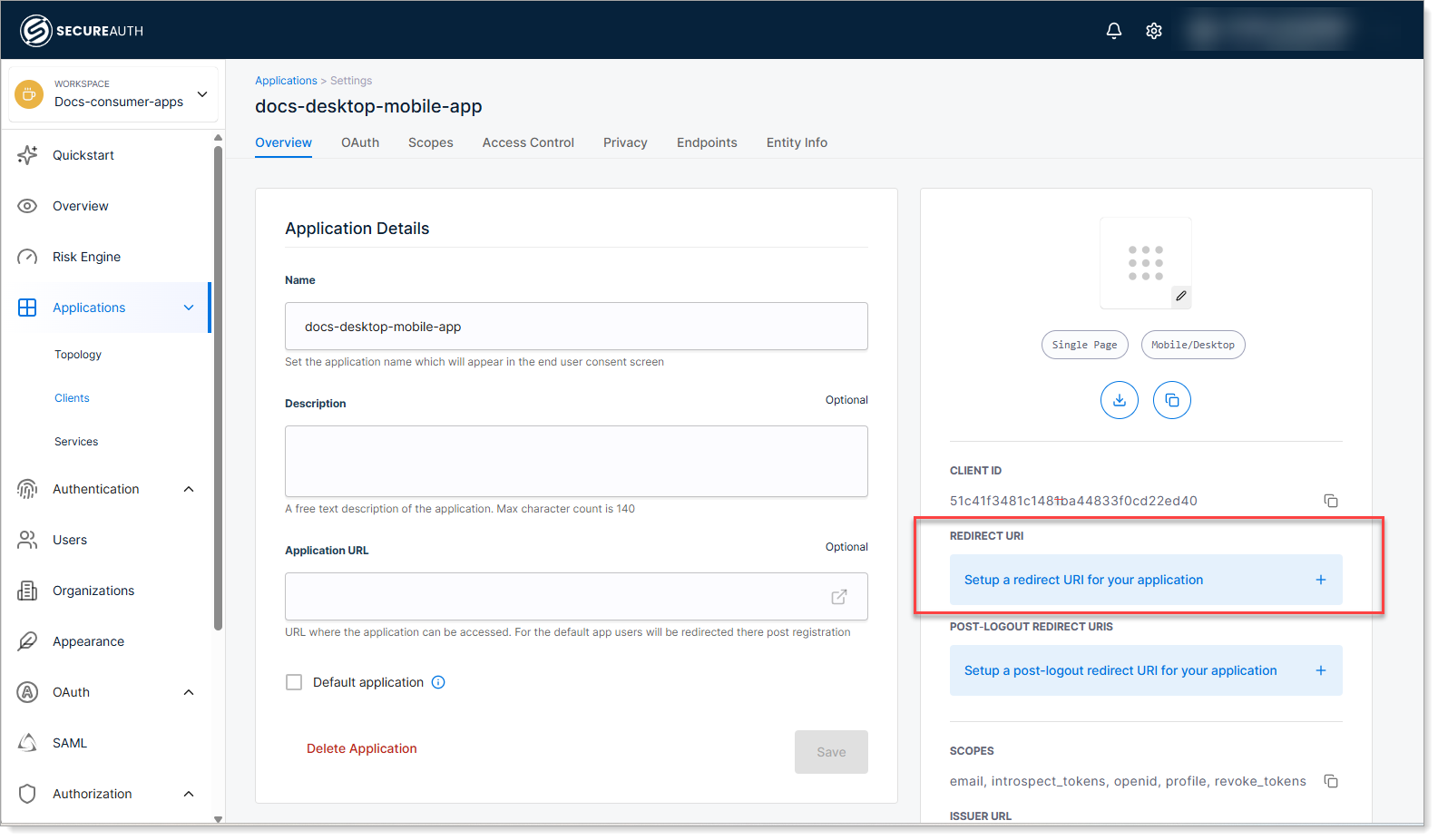Check the Default application checkbox
1438x840 pixels.
(x=294, y=682)
